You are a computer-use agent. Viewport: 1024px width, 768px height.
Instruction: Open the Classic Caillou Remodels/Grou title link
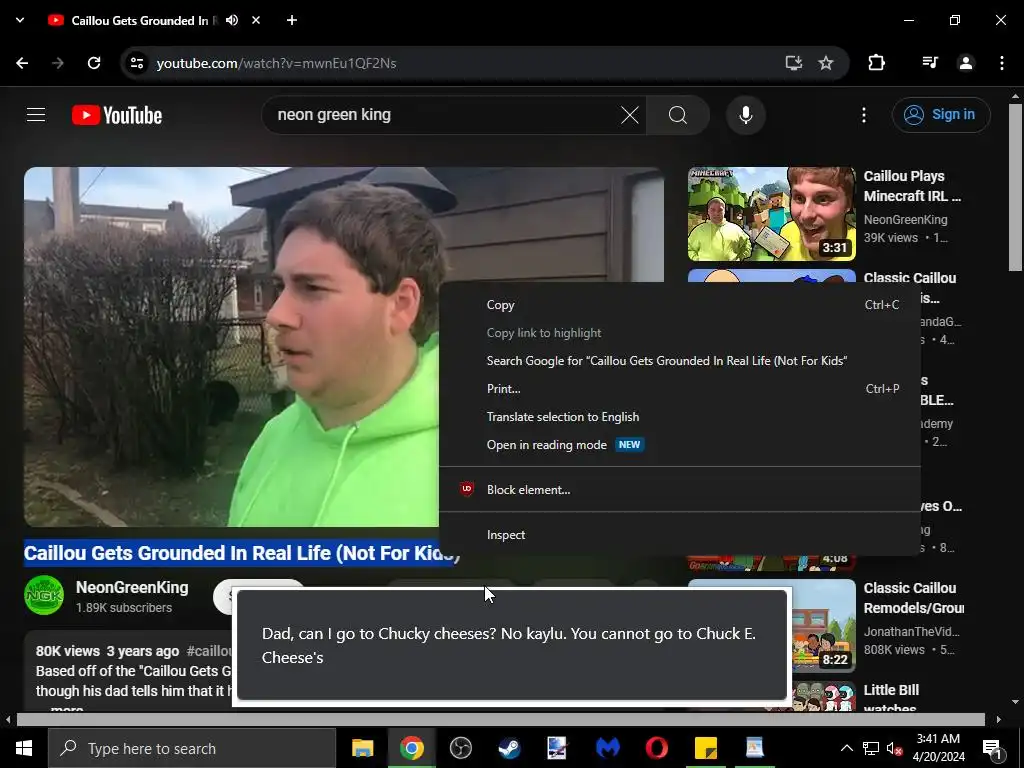point(913,598)
